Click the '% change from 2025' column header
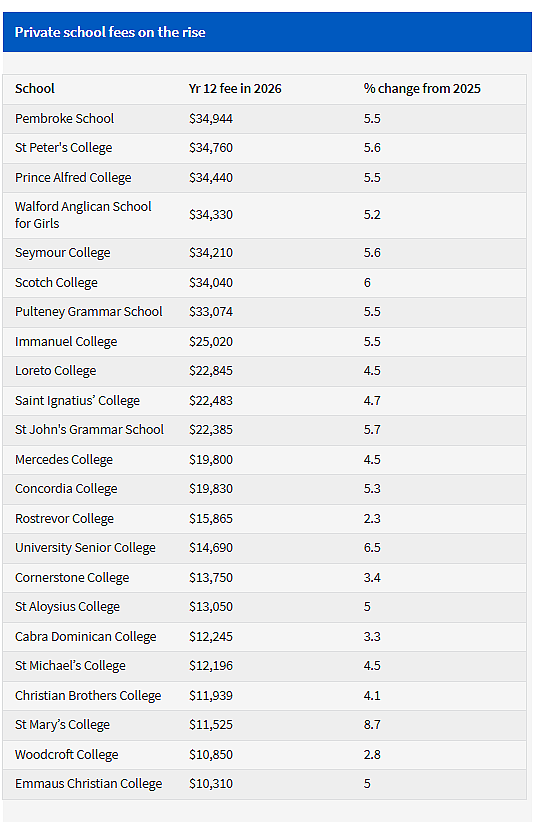534x822 pixels. 422,89
